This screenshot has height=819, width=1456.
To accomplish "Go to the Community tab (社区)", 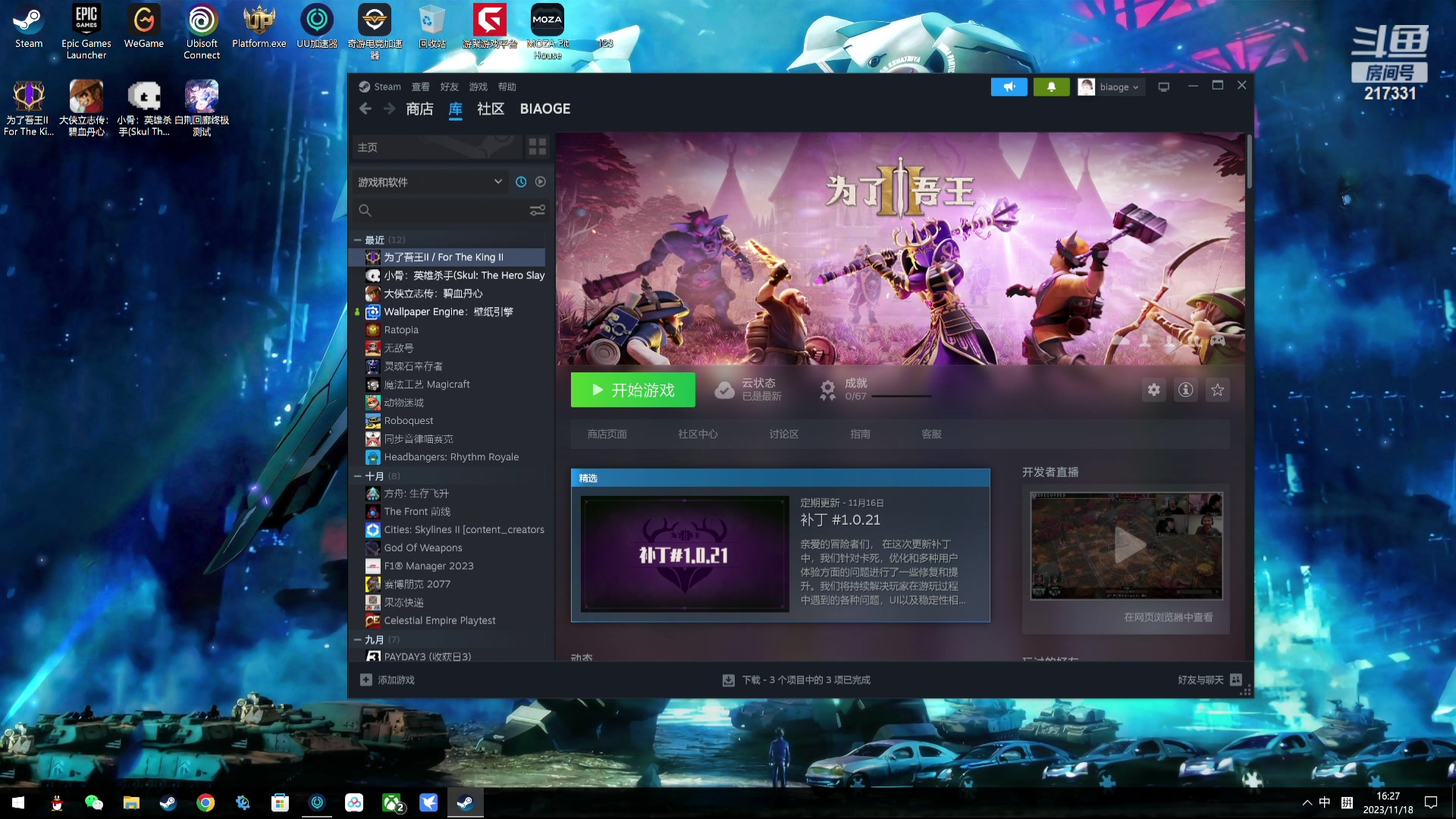I will pos(491,109).
